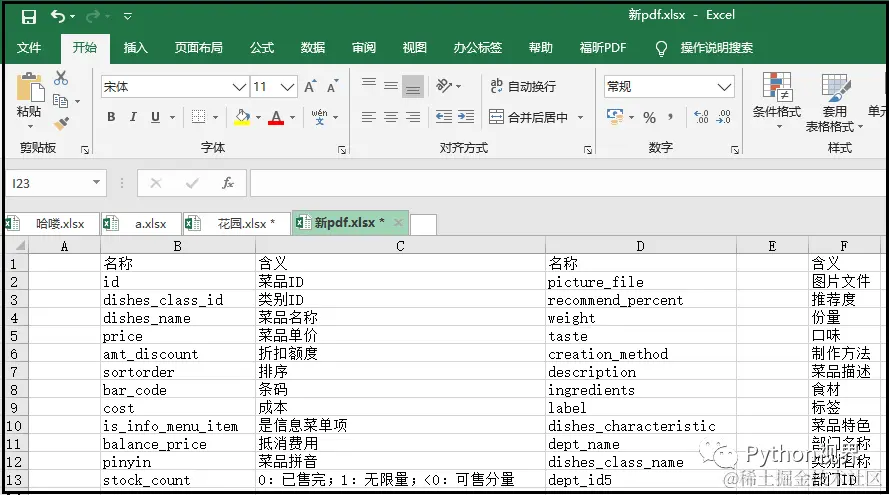Open the fill color dropdown arrow
Screen dimensions: 889x495
[x=258, y=117]
